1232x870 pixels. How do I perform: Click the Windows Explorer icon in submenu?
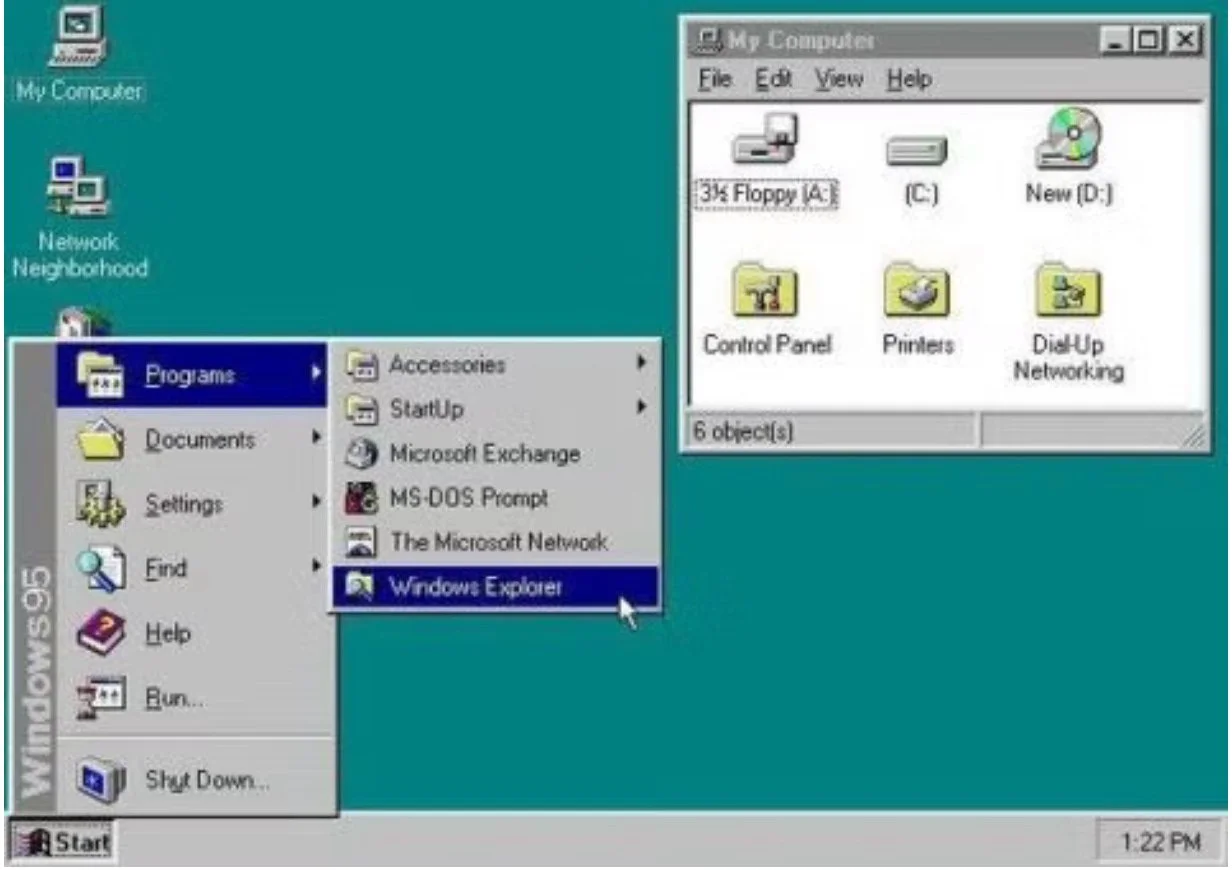point(360,587)
